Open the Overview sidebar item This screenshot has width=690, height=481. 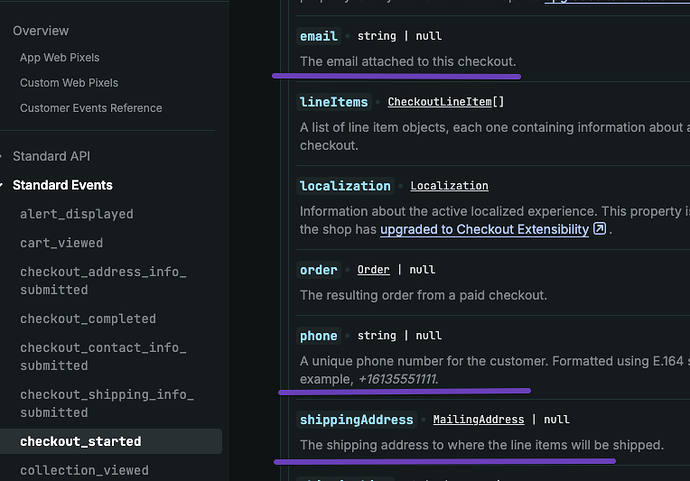coord(41,31)
